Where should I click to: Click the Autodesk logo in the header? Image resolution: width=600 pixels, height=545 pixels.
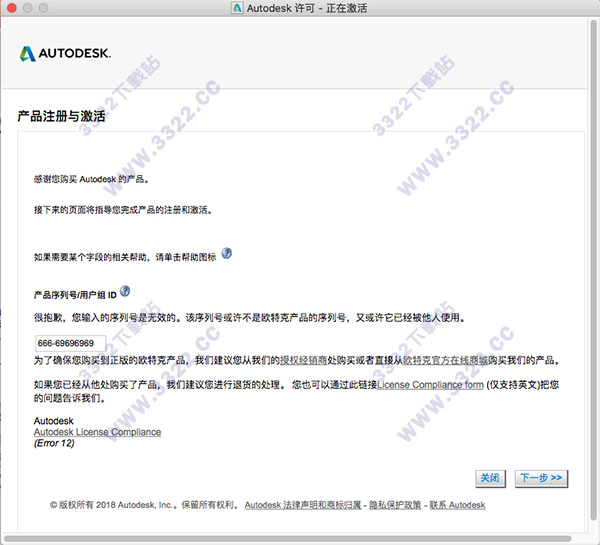pyautogui.click(x=65, y=54)
